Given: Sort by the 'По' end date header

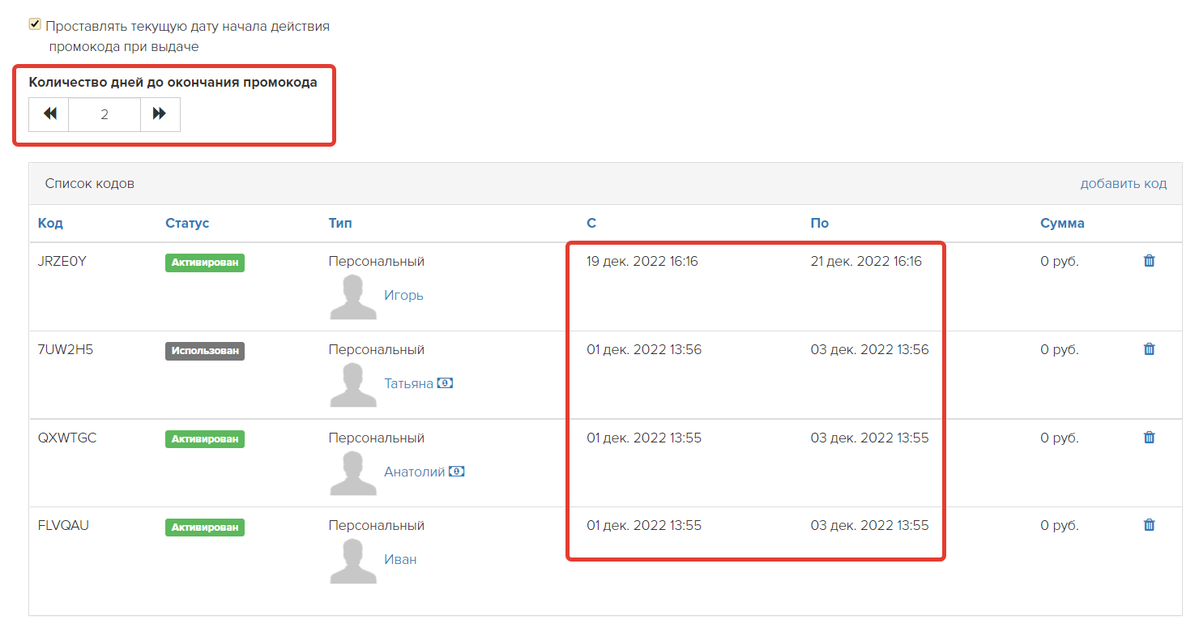Looking at the screenshot, I should tap(820, 223).
